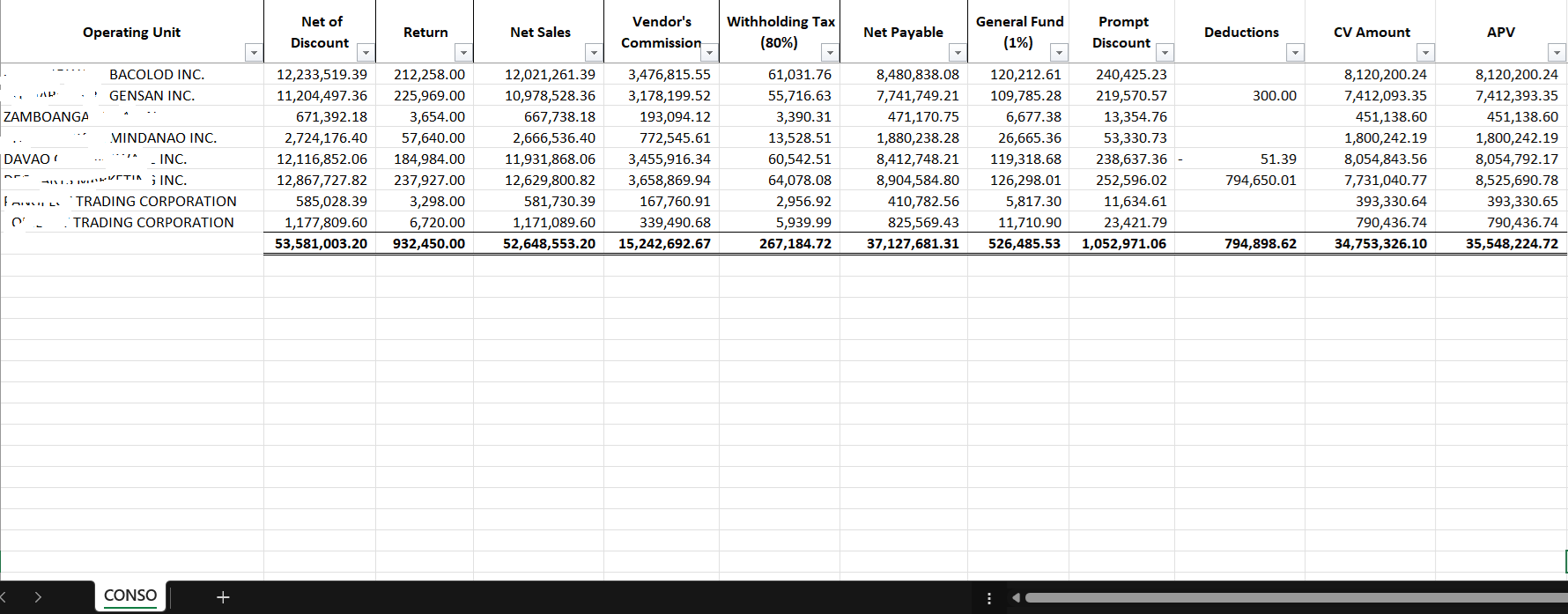Select the Deductions header cell

(1240, 32)
